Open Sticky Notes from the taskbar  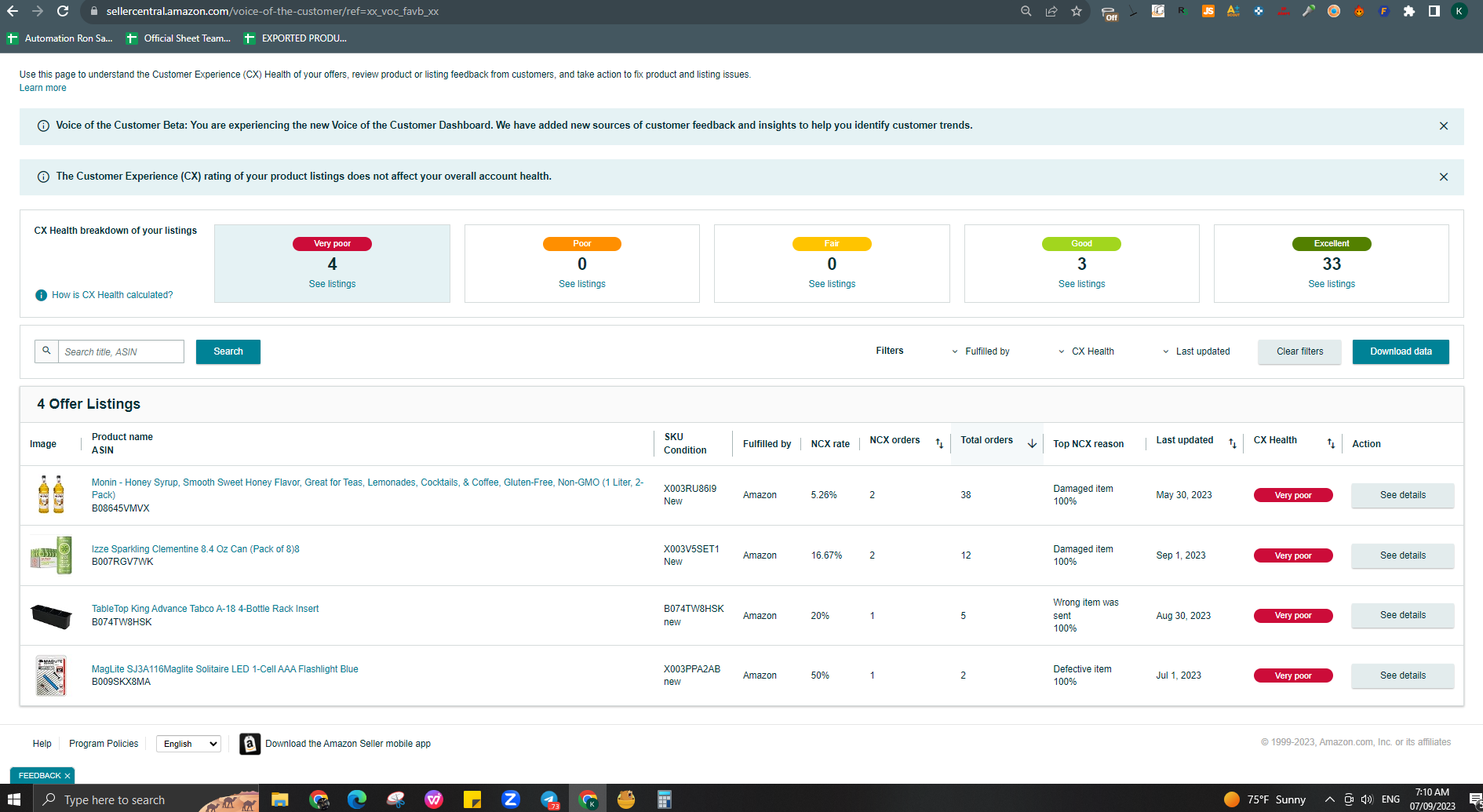472,799
